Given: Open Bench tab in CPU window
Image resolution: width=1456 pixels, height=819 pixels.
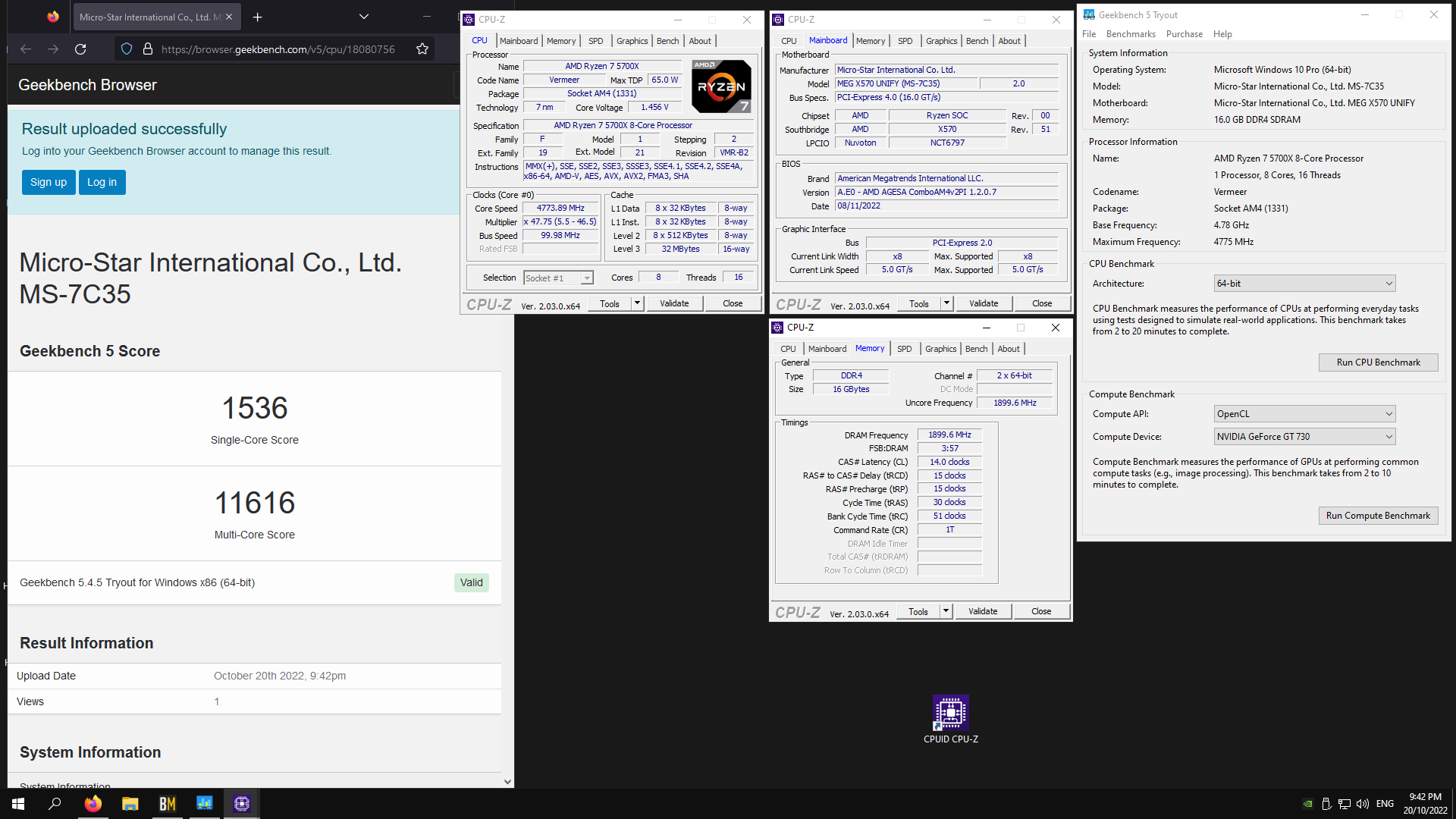Looking at the screenshot, I should point(668,41).
